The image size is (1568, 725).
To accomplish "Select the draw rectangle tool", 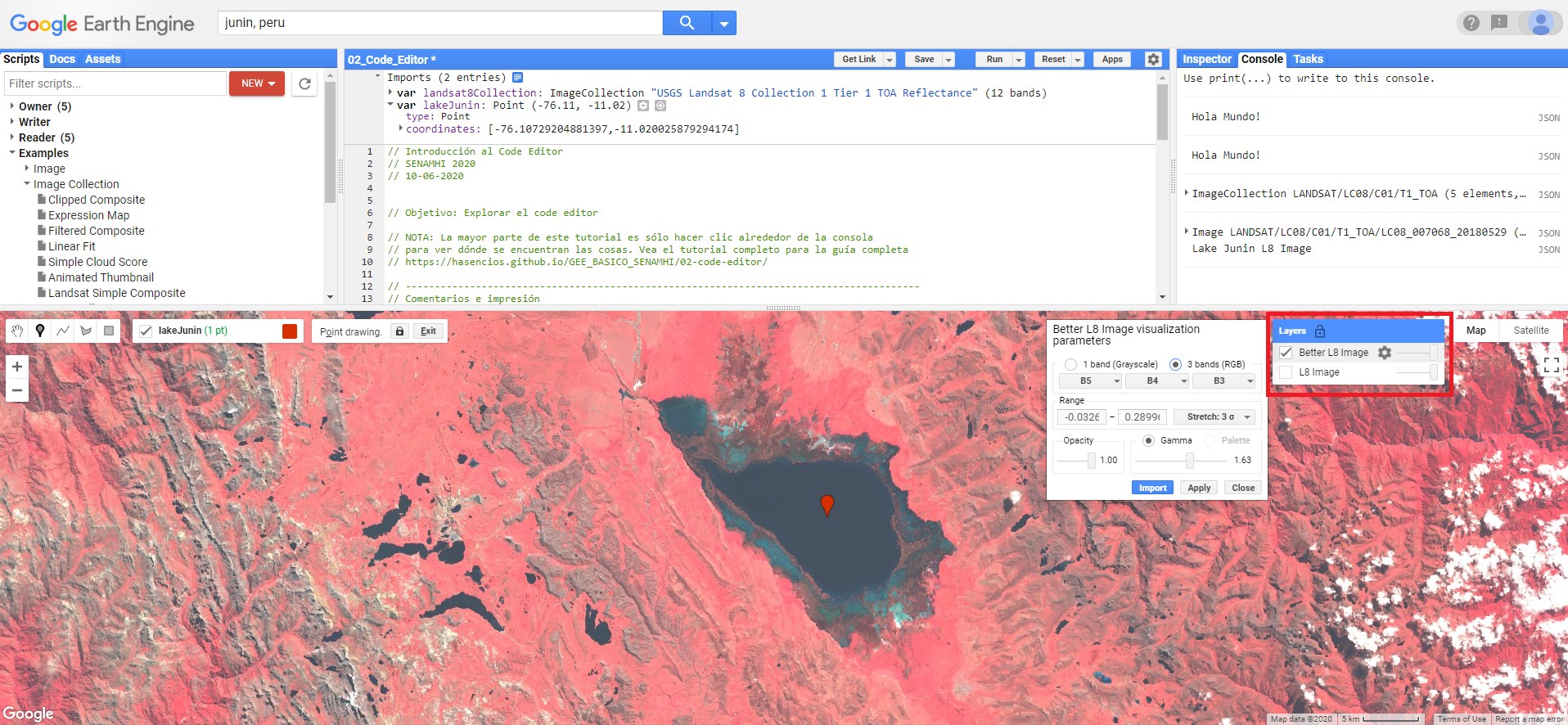I will tap(109, 331).
